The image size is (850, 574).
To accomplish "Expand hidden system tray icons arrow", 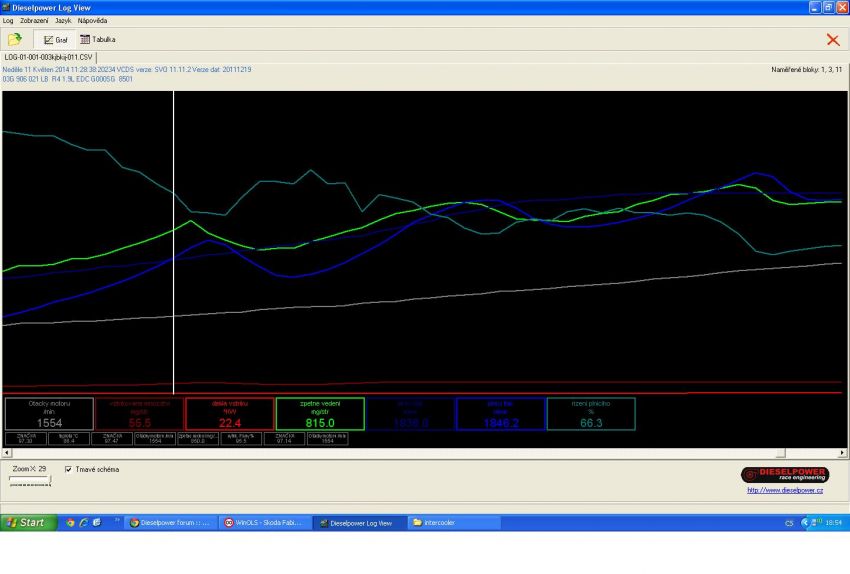I will 805,523.
